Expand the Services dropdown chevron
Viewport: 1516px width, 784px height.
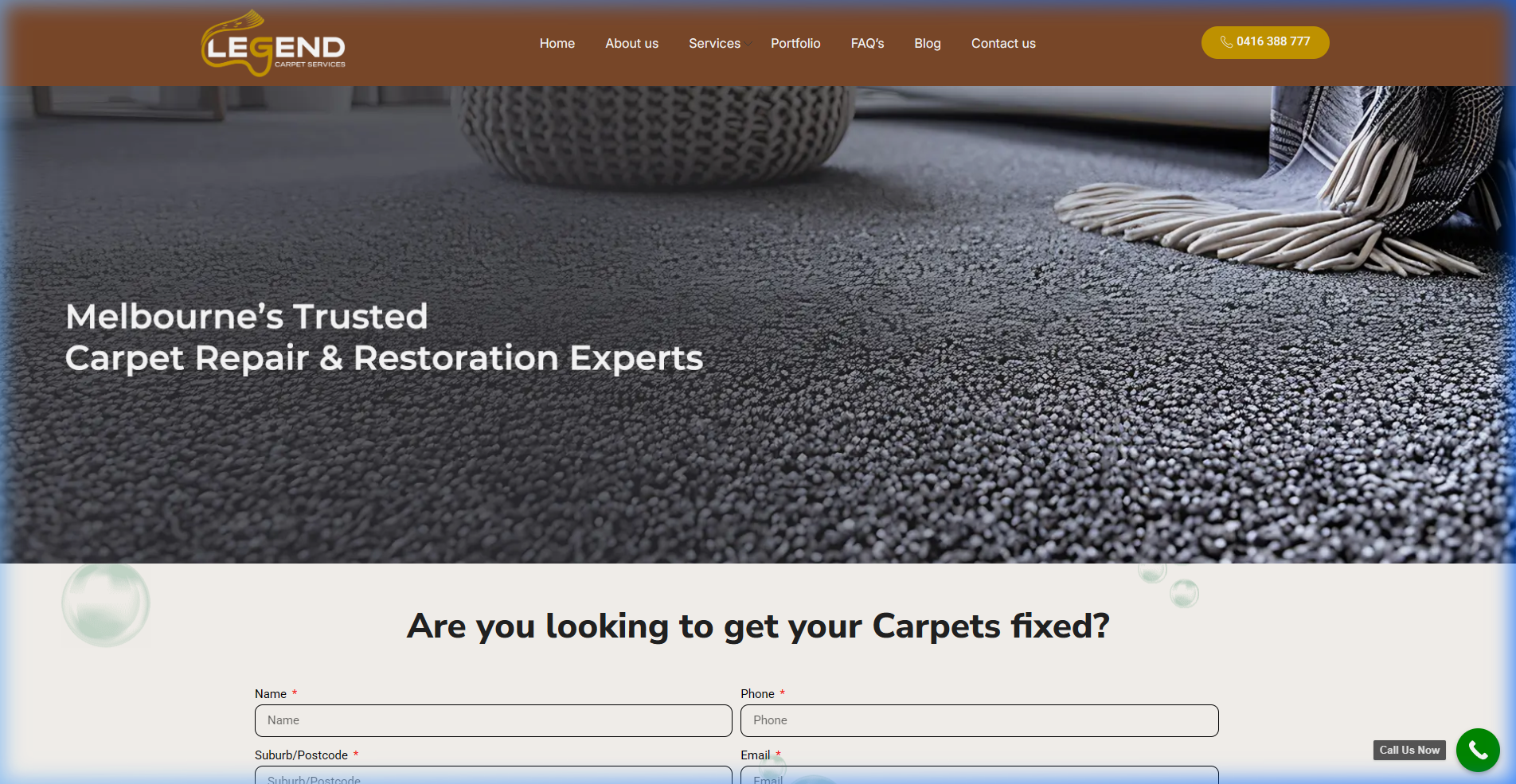click(x=748, y=44)
